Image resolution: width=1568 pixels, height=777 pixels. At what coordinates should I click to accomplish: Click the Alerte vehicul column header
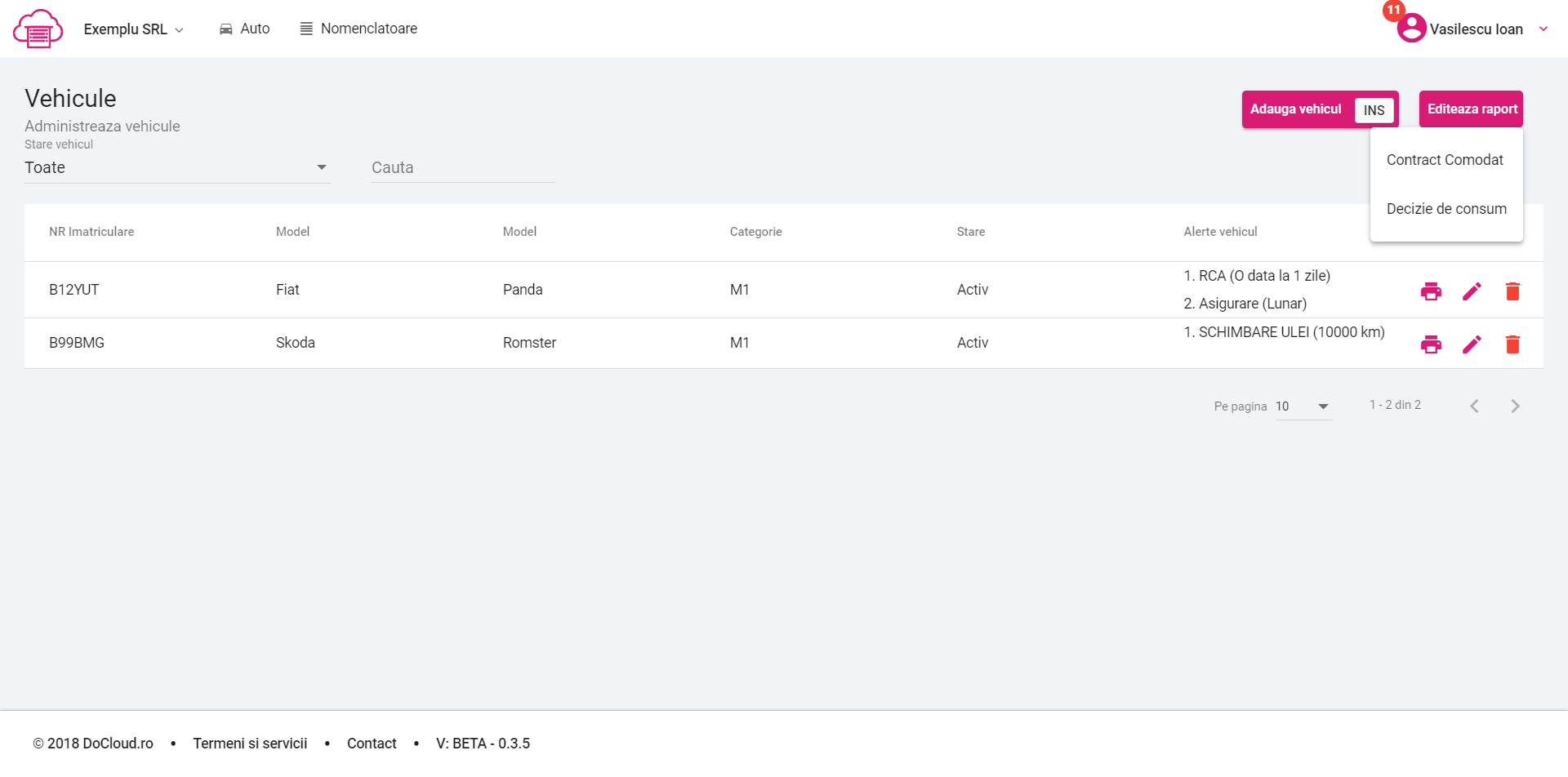click(1220, 232)
